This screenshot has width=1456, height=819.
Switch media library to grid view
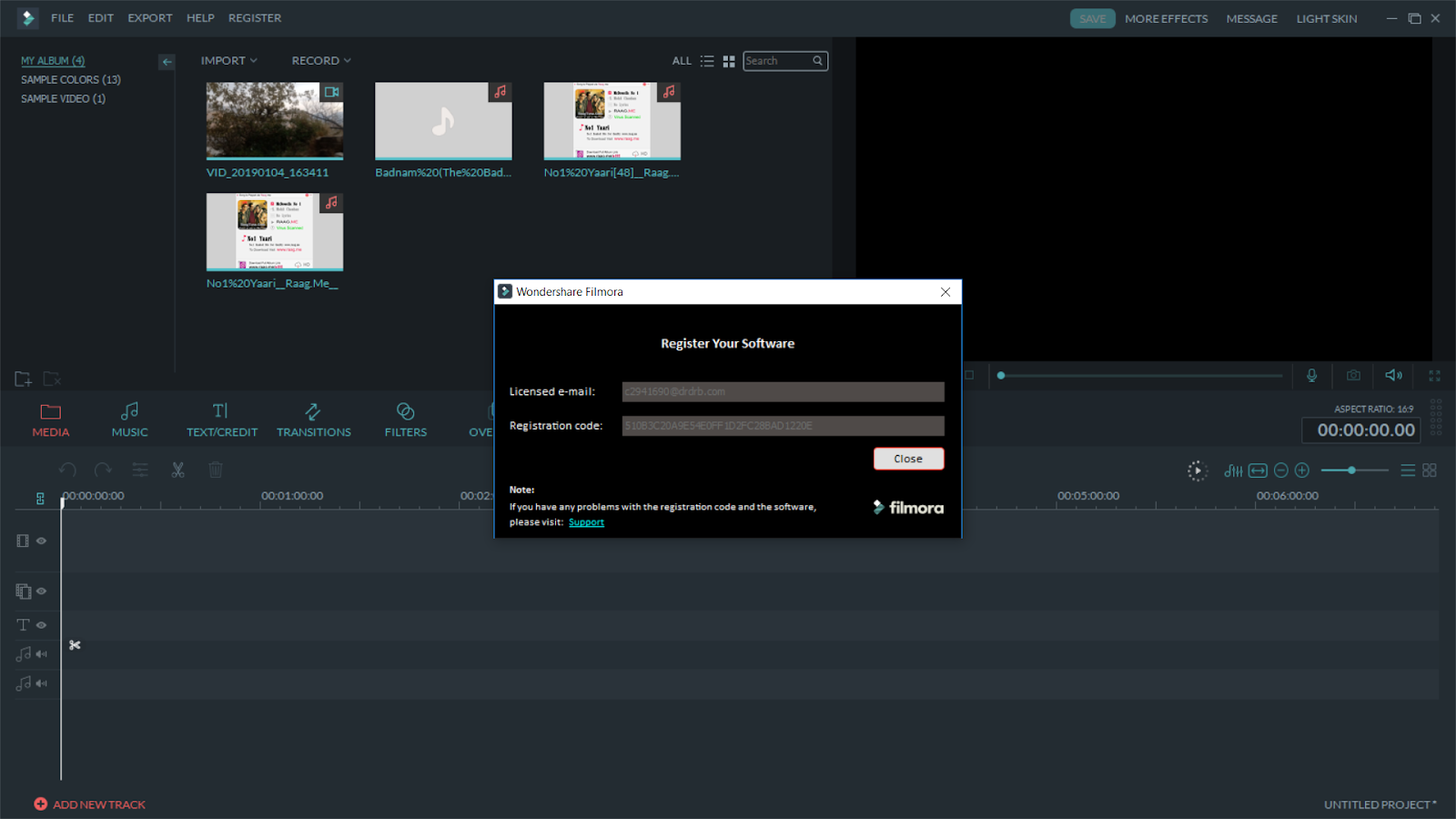[x=729, y=61]
